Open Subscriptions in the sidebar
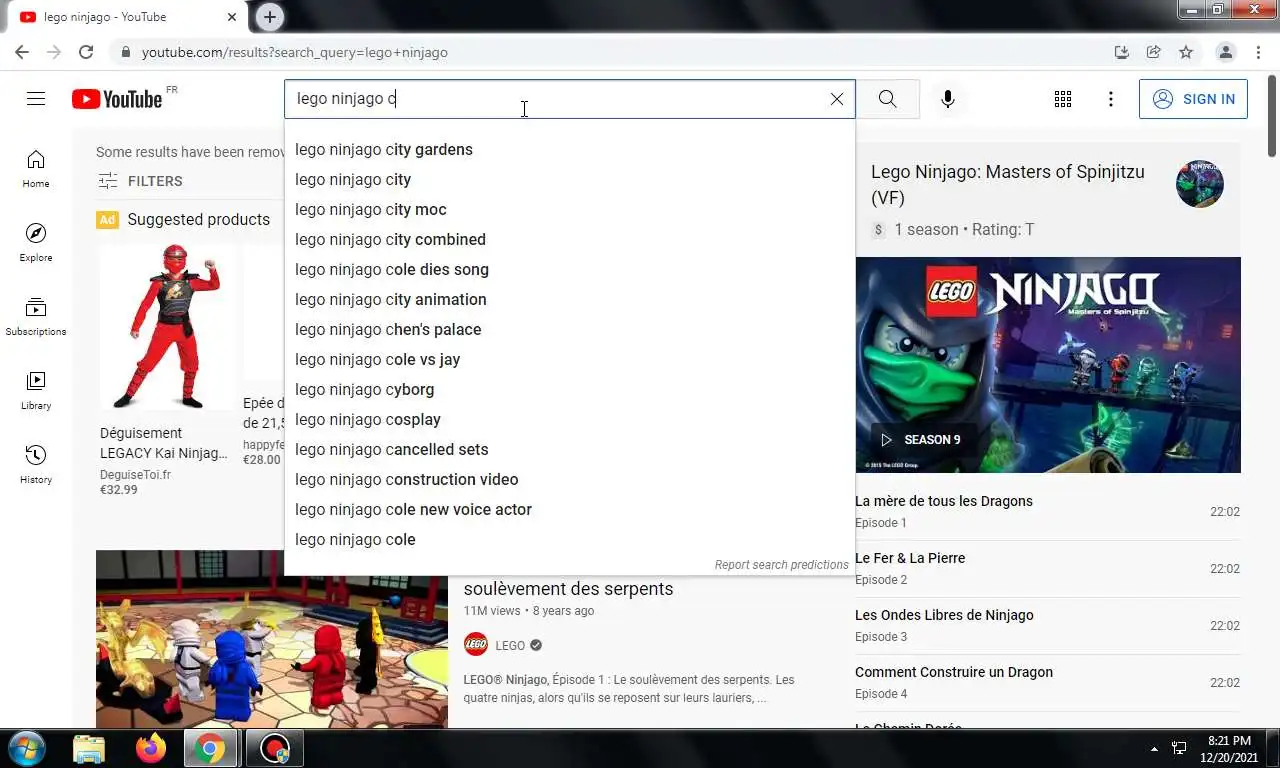 tap(36, 317)
